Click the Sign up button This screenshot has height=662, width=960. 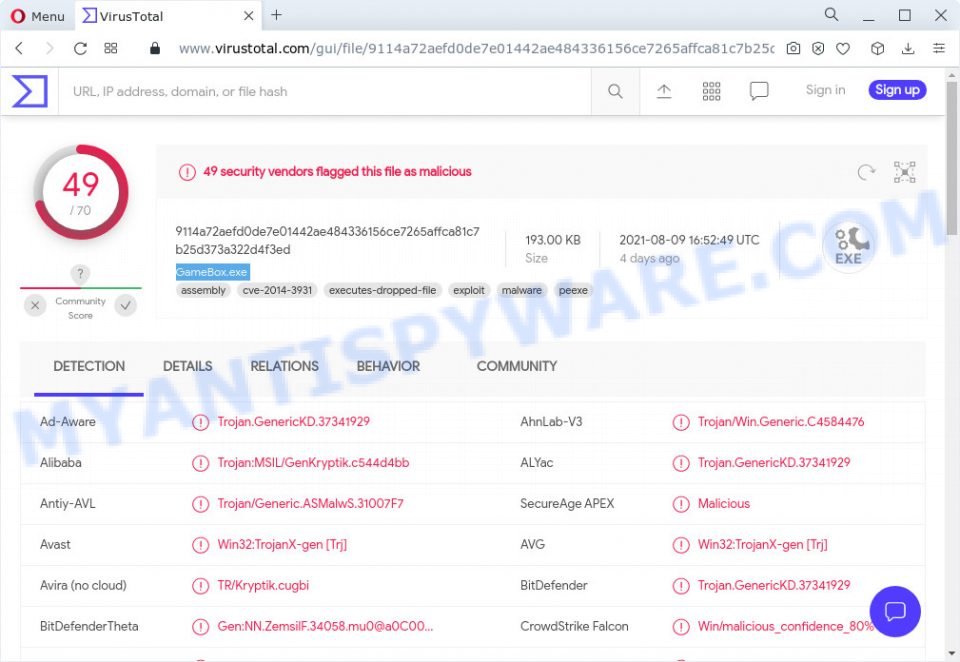click(x=897, y=90)
